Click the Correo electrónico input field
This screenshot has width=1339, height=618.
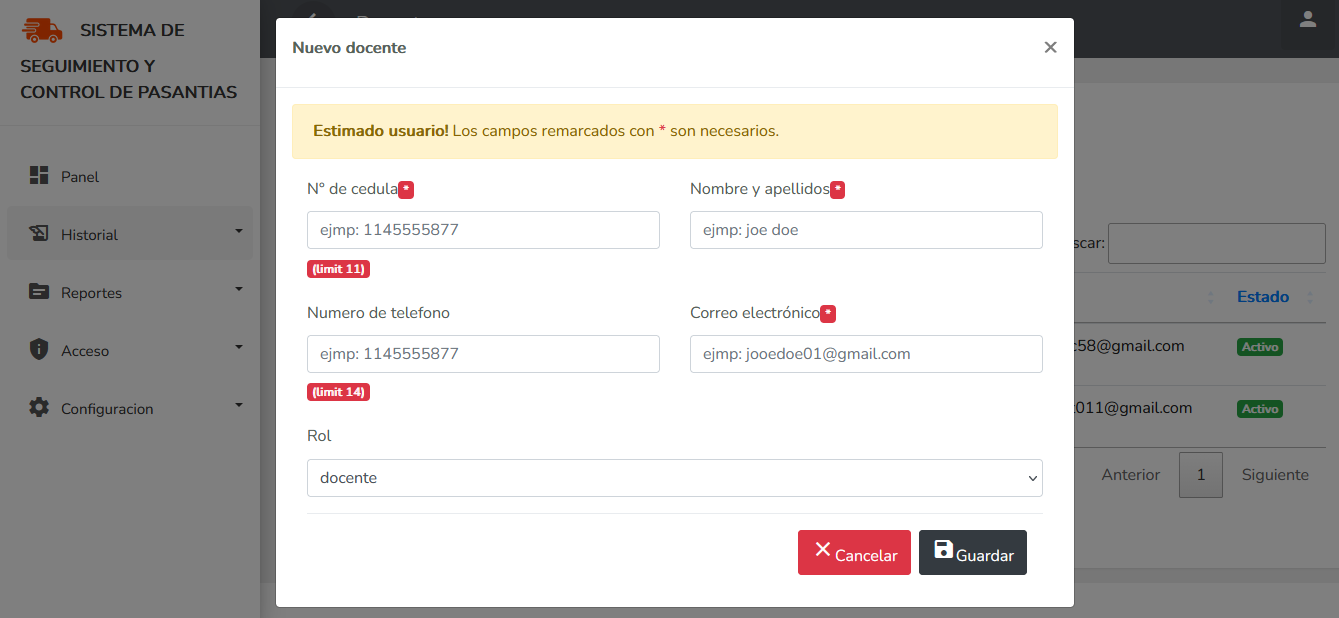[866, 354]
